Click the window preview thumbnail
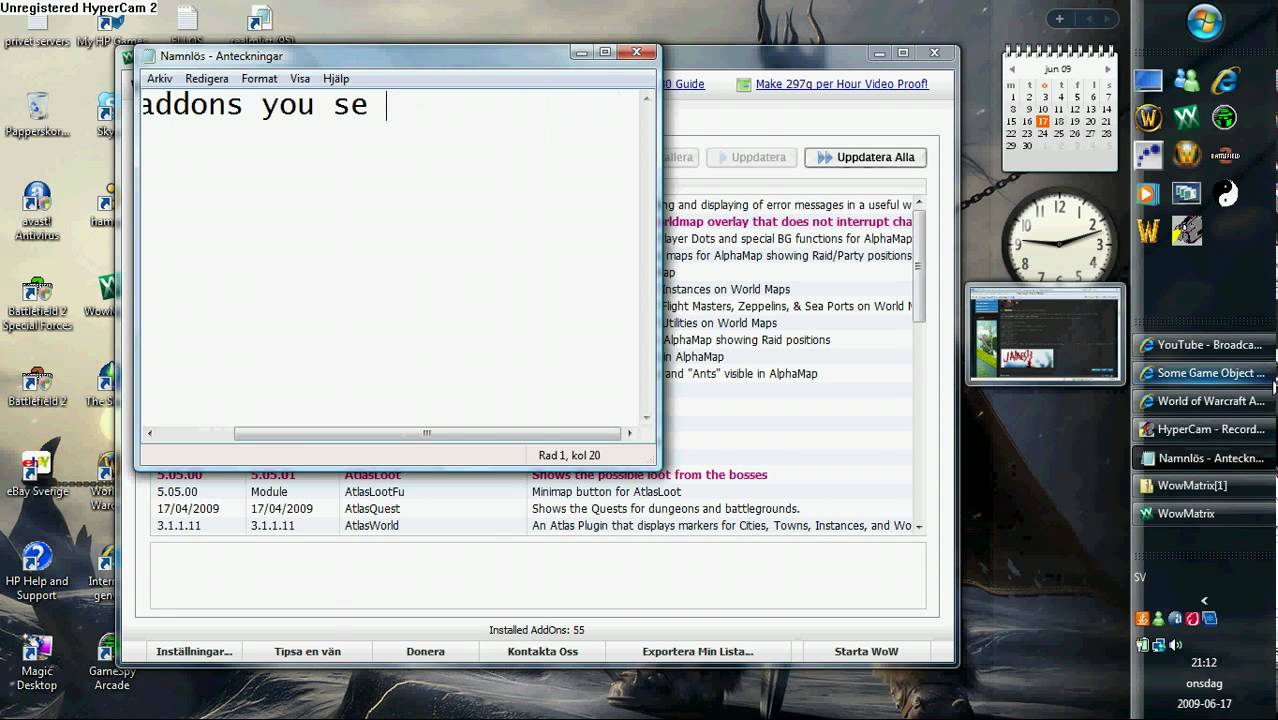1278x720 pixels. tap(1045, 335)
